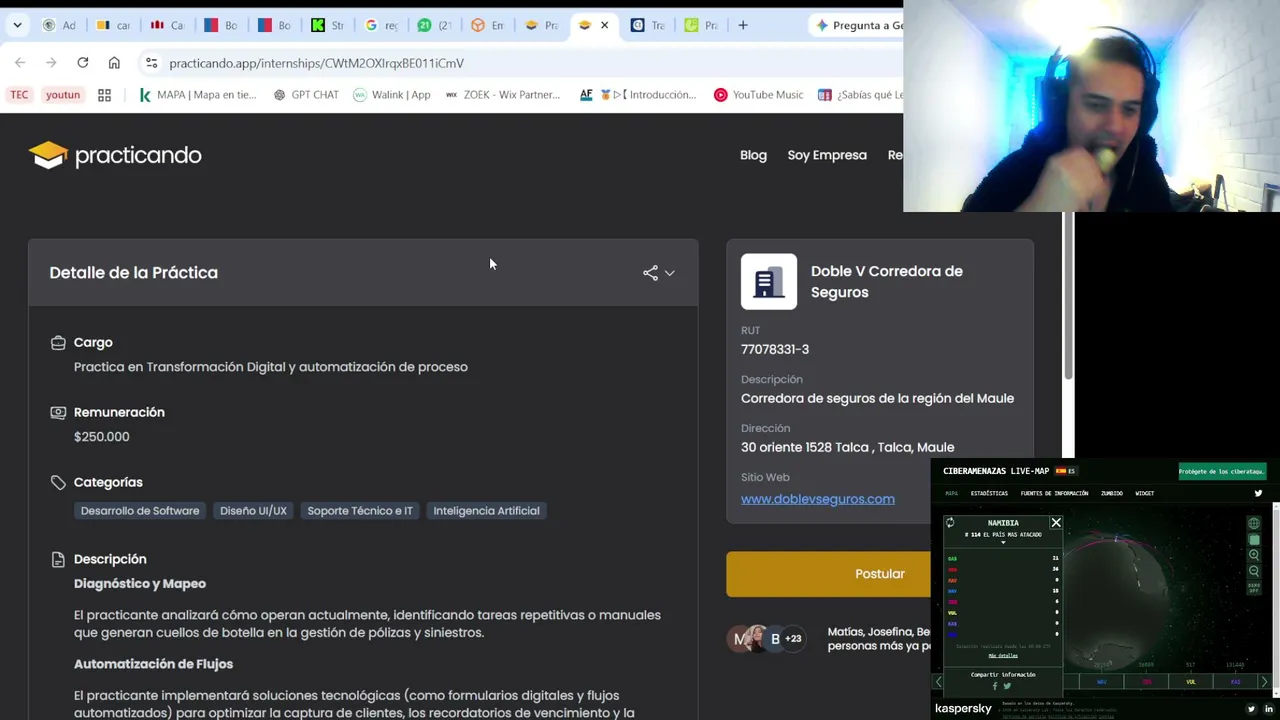This screenshot has height=720, width=1280.
Task: Click the VUL stat in bottom bar
Action: 1191,682
